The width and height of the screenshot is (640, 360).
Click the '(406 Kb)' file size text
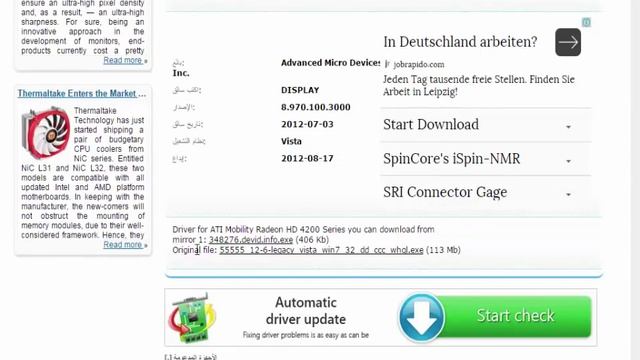pyautogui.click(x=312, y=240)
